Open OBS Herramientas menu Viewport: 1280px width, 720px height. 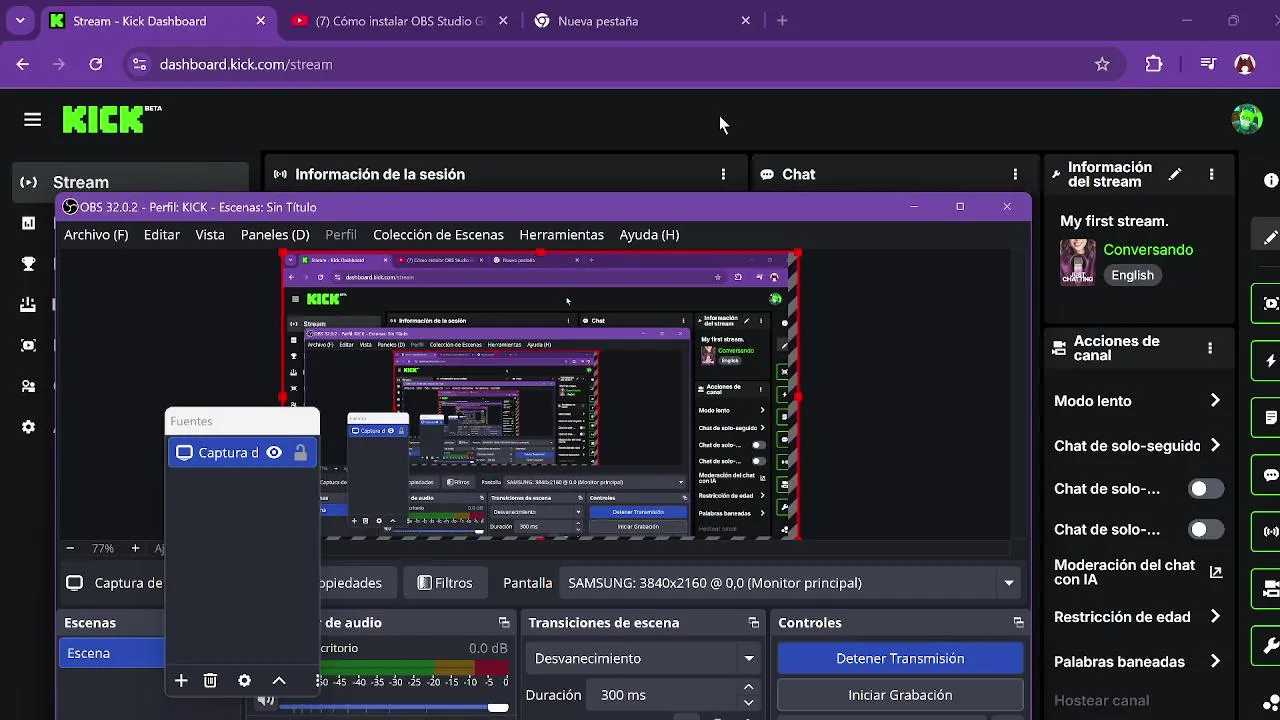click(562, 235)
